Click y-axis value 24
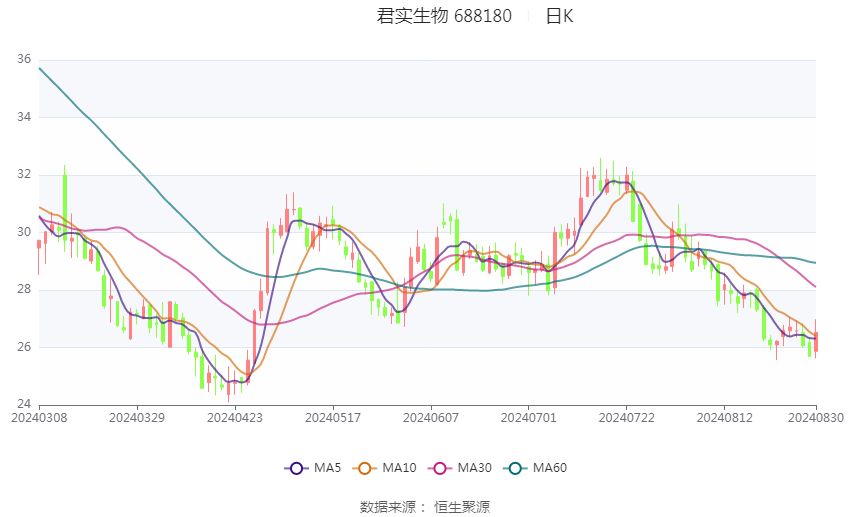Viewport: 850px width, 517px height. [x=24, y=404]
